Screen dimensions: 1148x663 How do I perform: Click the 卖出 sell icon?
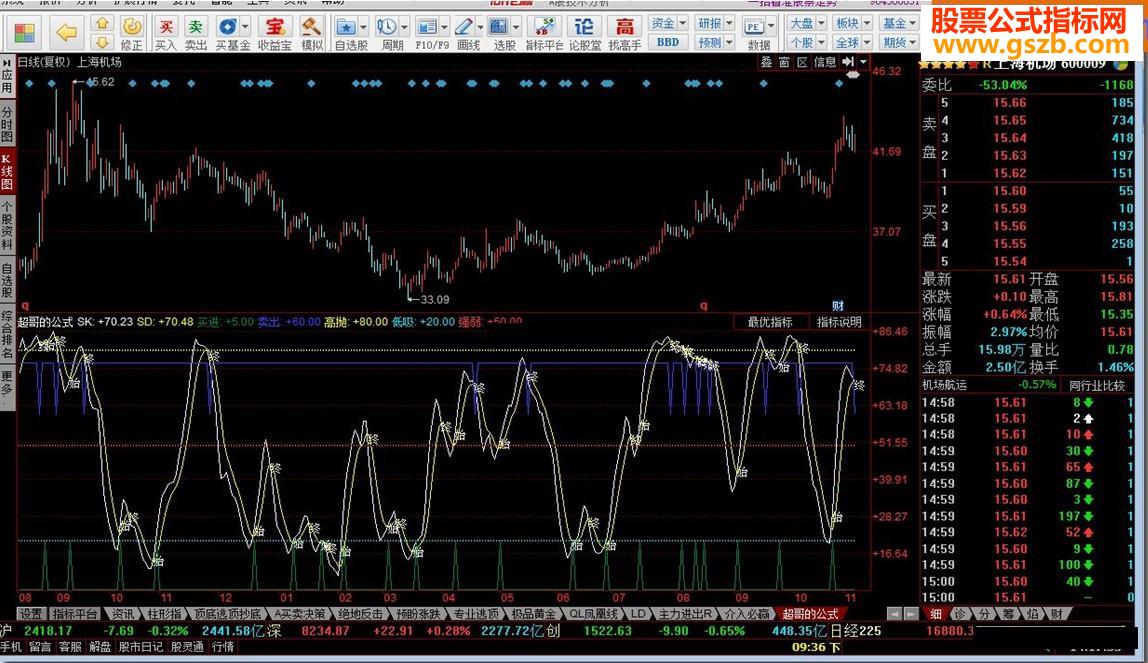(195, 33)
